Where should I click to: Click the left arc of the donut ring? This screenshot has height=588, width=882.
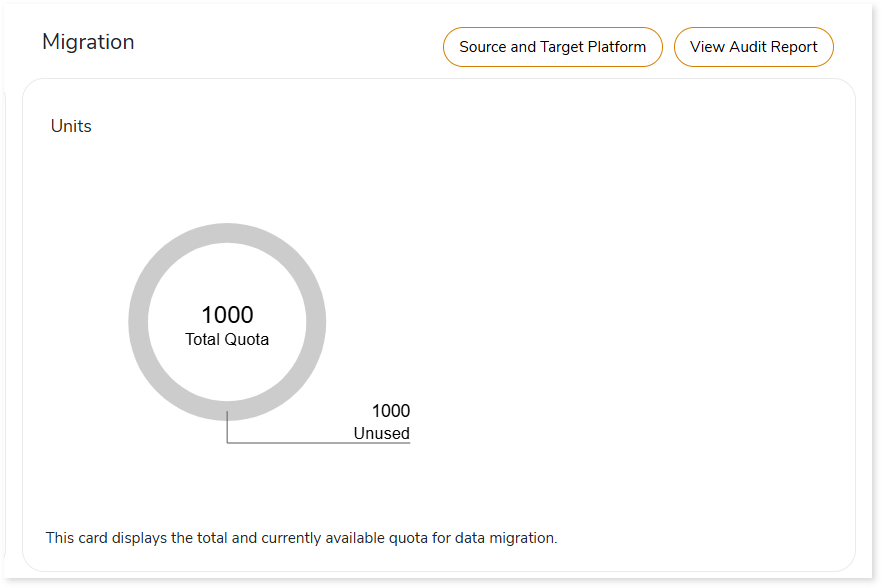pyautogui.click(x=138, y=322)
